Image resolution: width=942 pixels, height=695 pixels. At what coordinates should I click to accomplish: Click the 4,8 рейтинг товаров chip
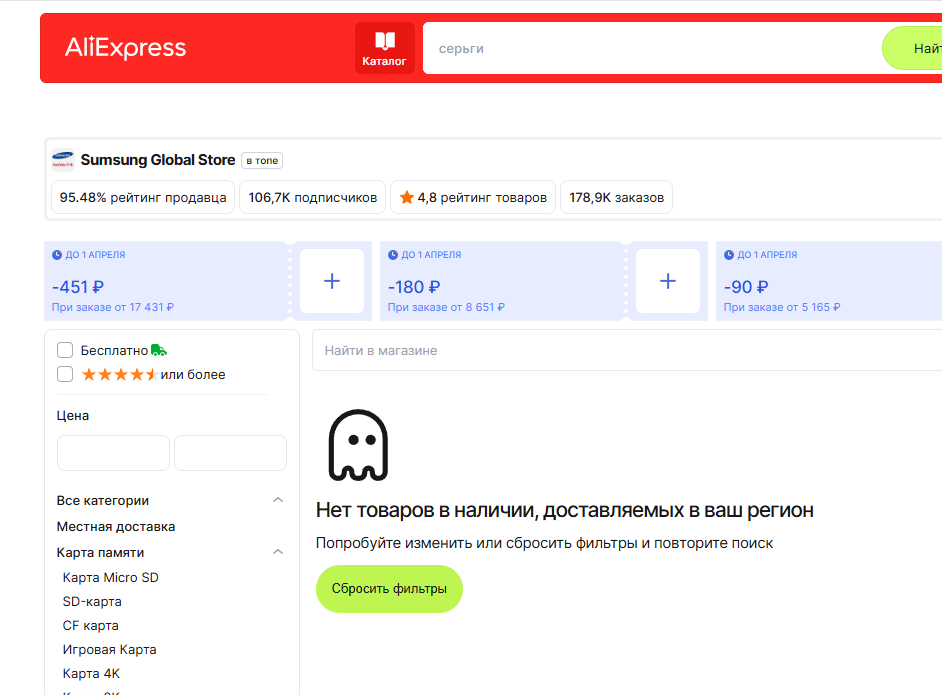(x=473, y=197)
